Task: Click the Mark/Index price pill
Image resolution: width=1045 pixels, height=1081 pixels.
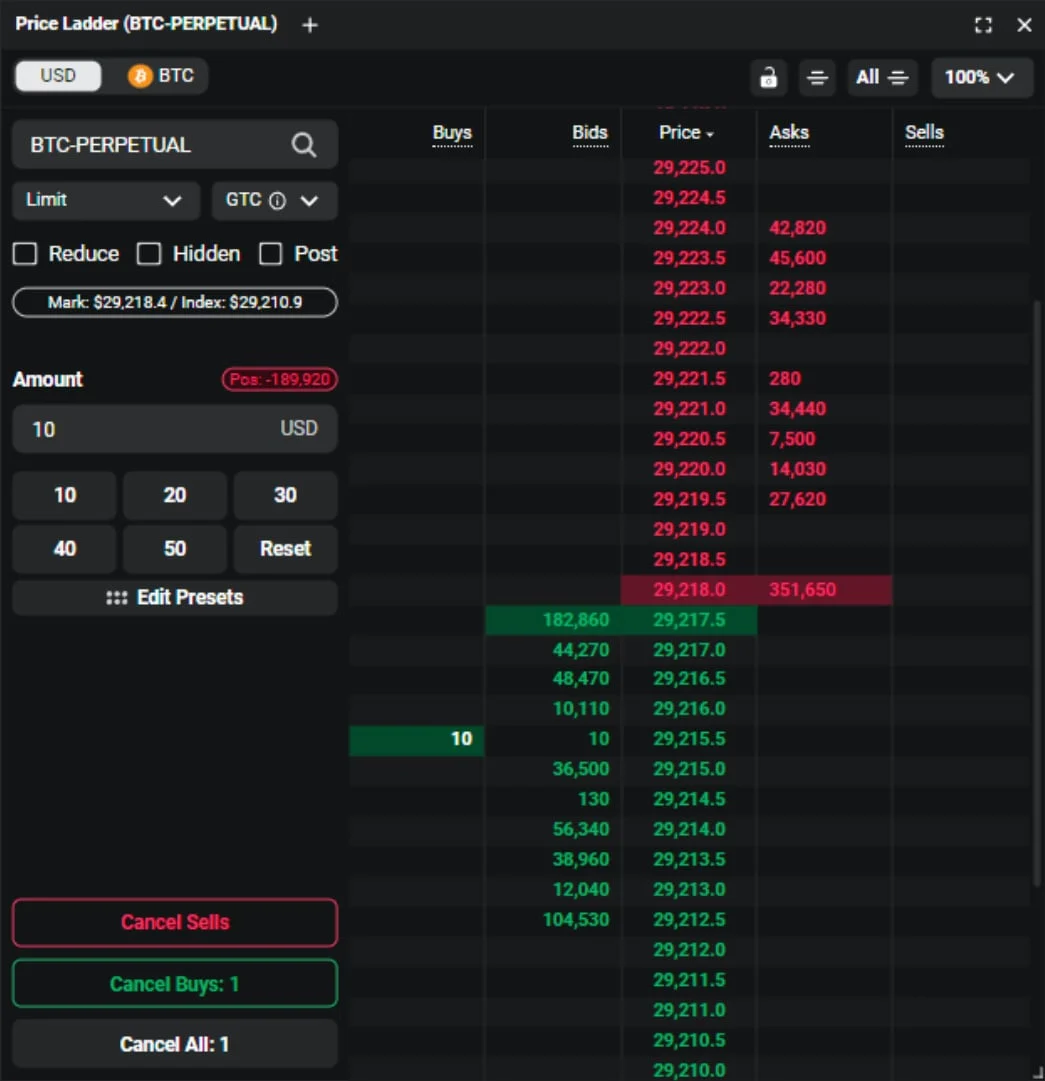Action: (175, 302)
